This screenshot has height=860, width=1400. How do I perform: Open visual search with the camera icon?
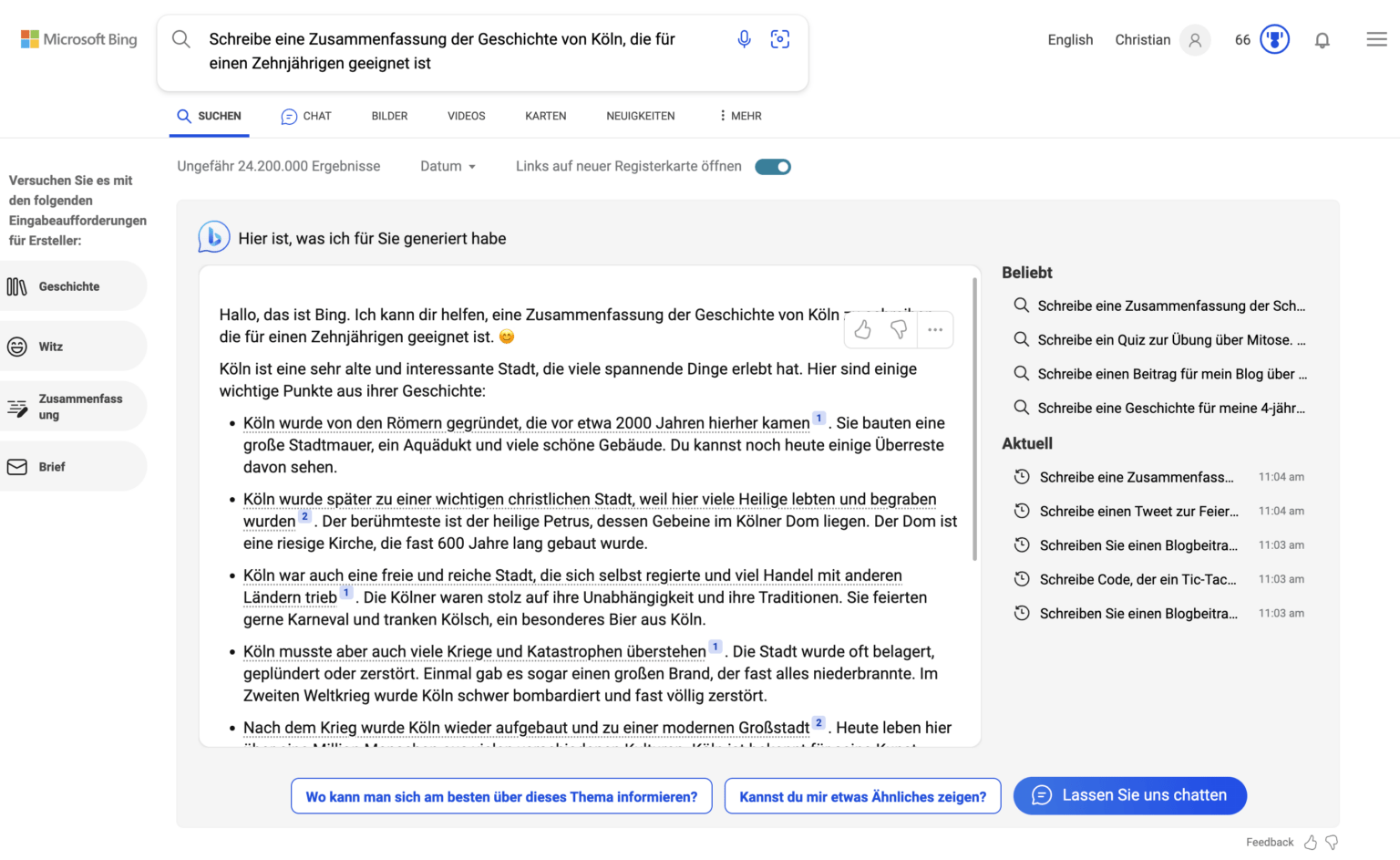tap(780, 38)
